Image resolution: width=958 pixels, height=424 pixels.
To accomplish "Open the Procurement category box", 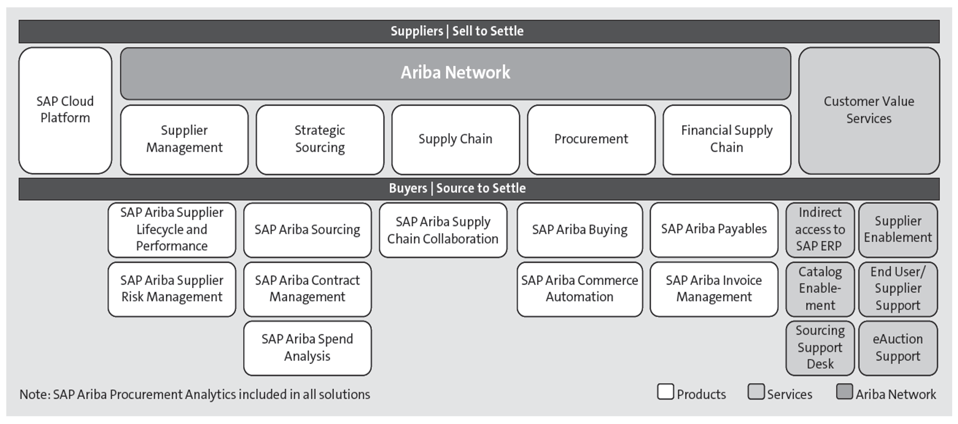I will tap(591, 139).
